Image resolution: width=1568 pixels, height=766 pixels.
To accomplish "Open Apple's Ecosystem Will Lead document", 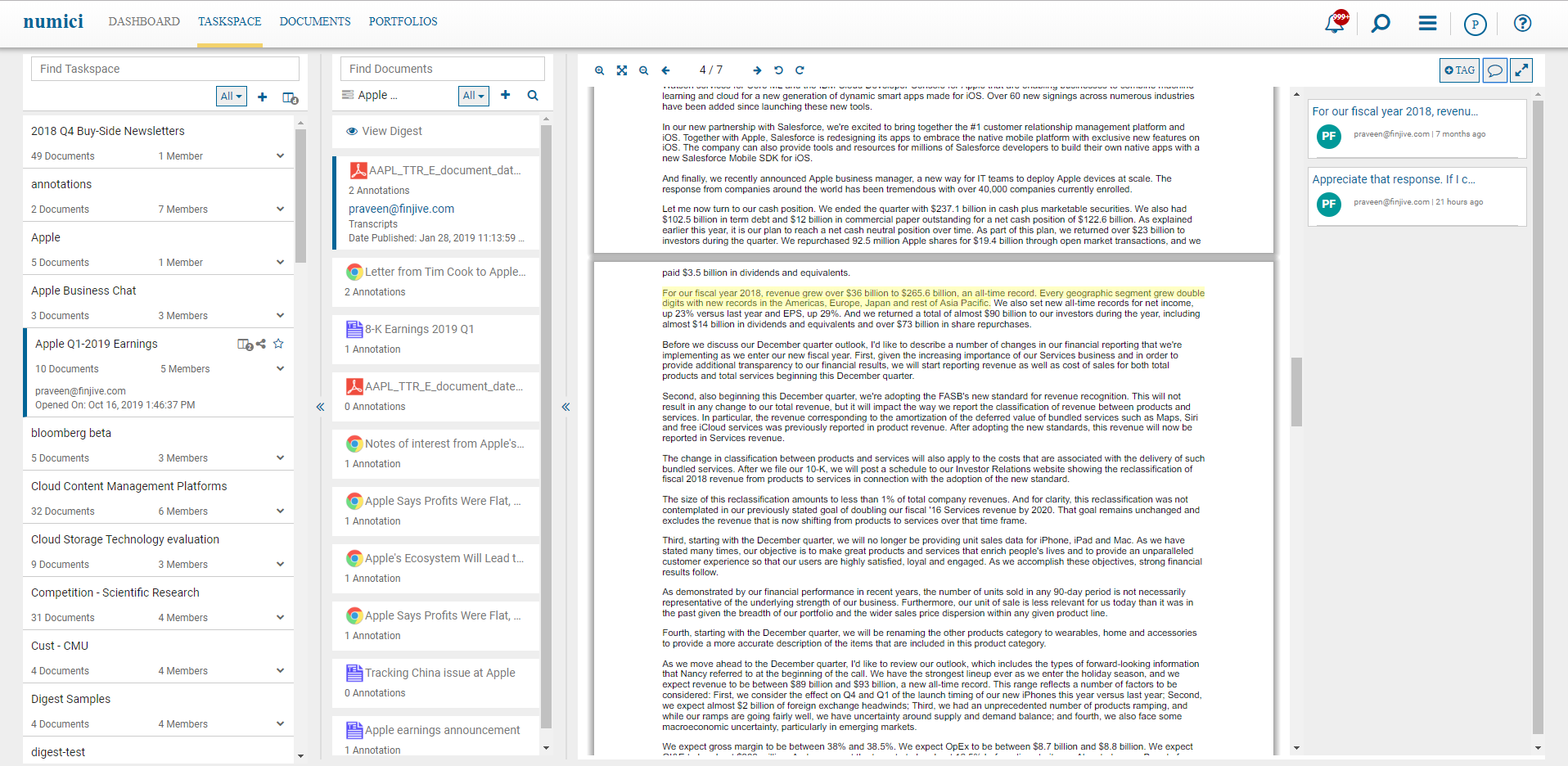I will pos(436,567).
